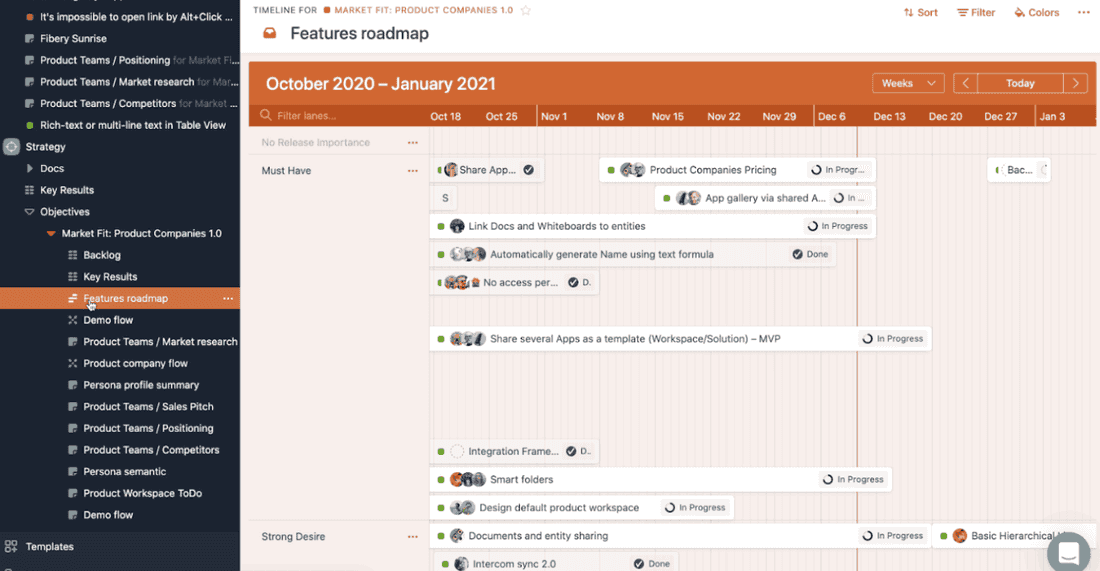Open the first Demo flow whiteboard
This screenshot has width=1100, height=571.
pos(108,320)
